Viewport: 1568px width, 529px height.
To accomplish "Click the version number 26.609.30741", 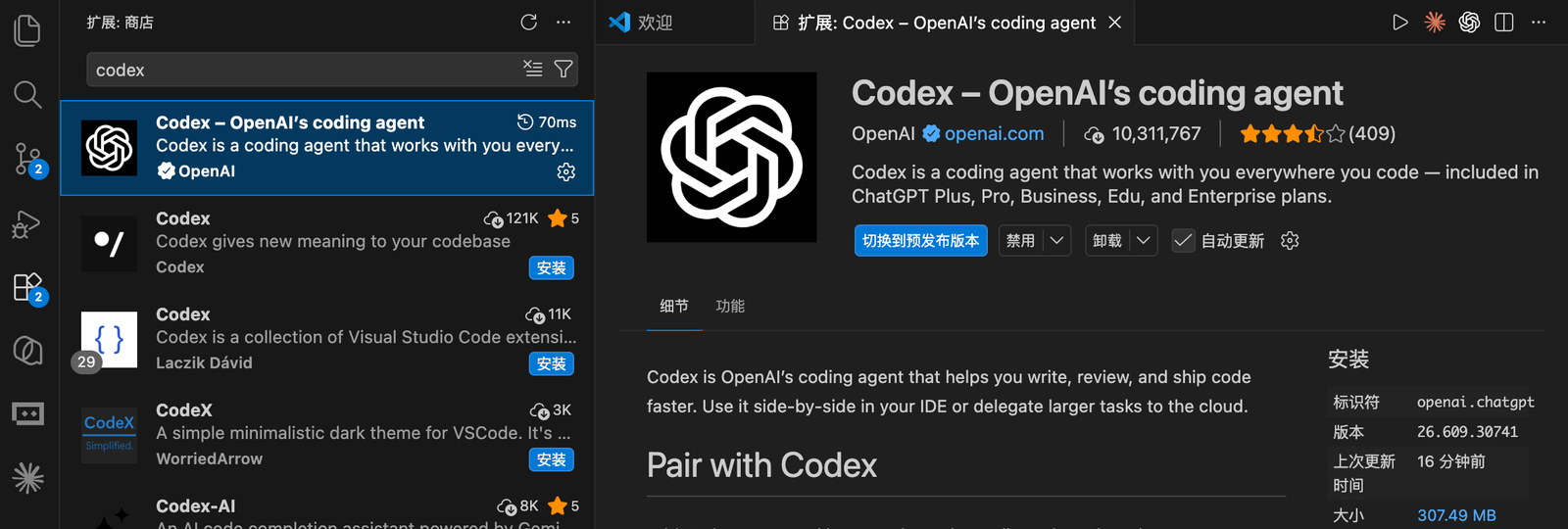I will [x=1467, y=431].
